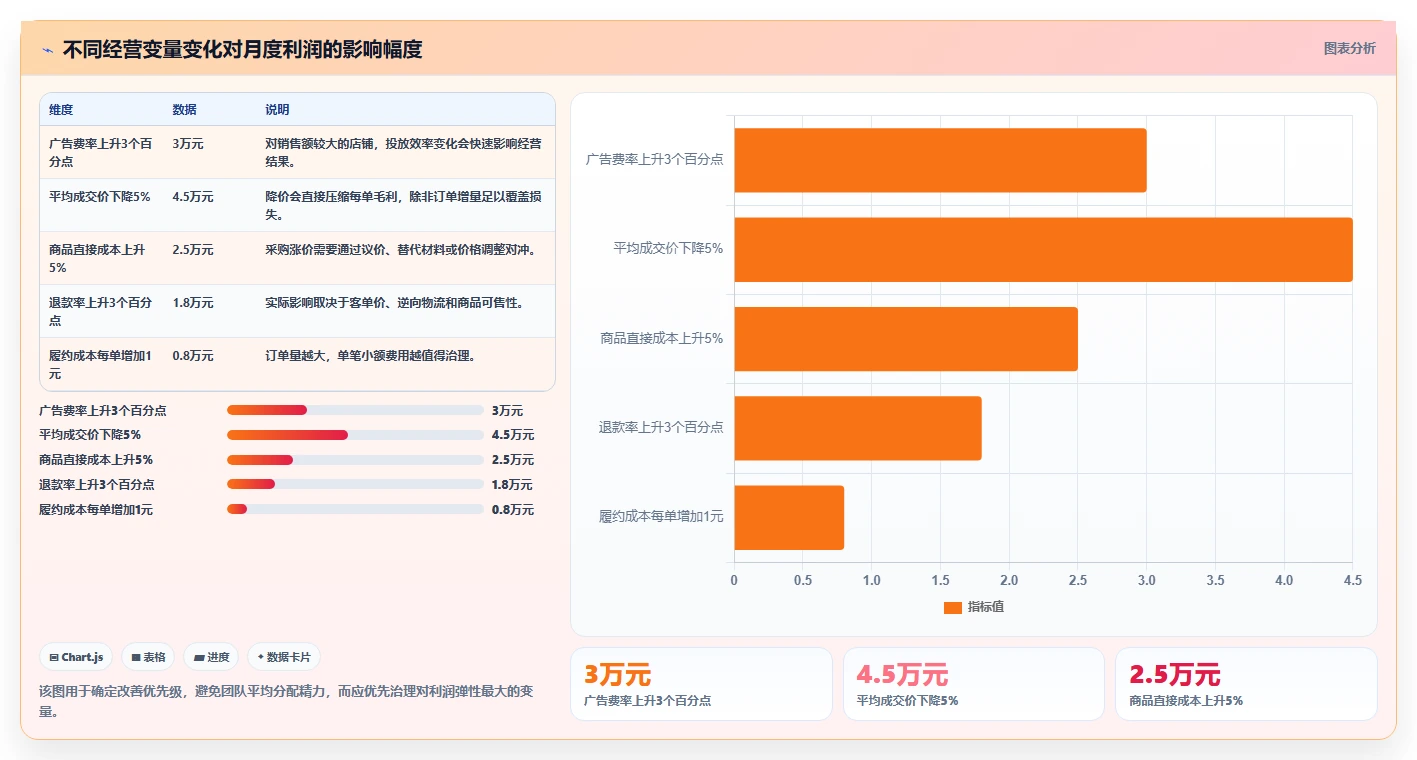Click the 退款率上升3个百分点 progress bar
Image resolution: width=1417 pixels, height=760 pixels.
pyautogui.click(x=355, y=484)
